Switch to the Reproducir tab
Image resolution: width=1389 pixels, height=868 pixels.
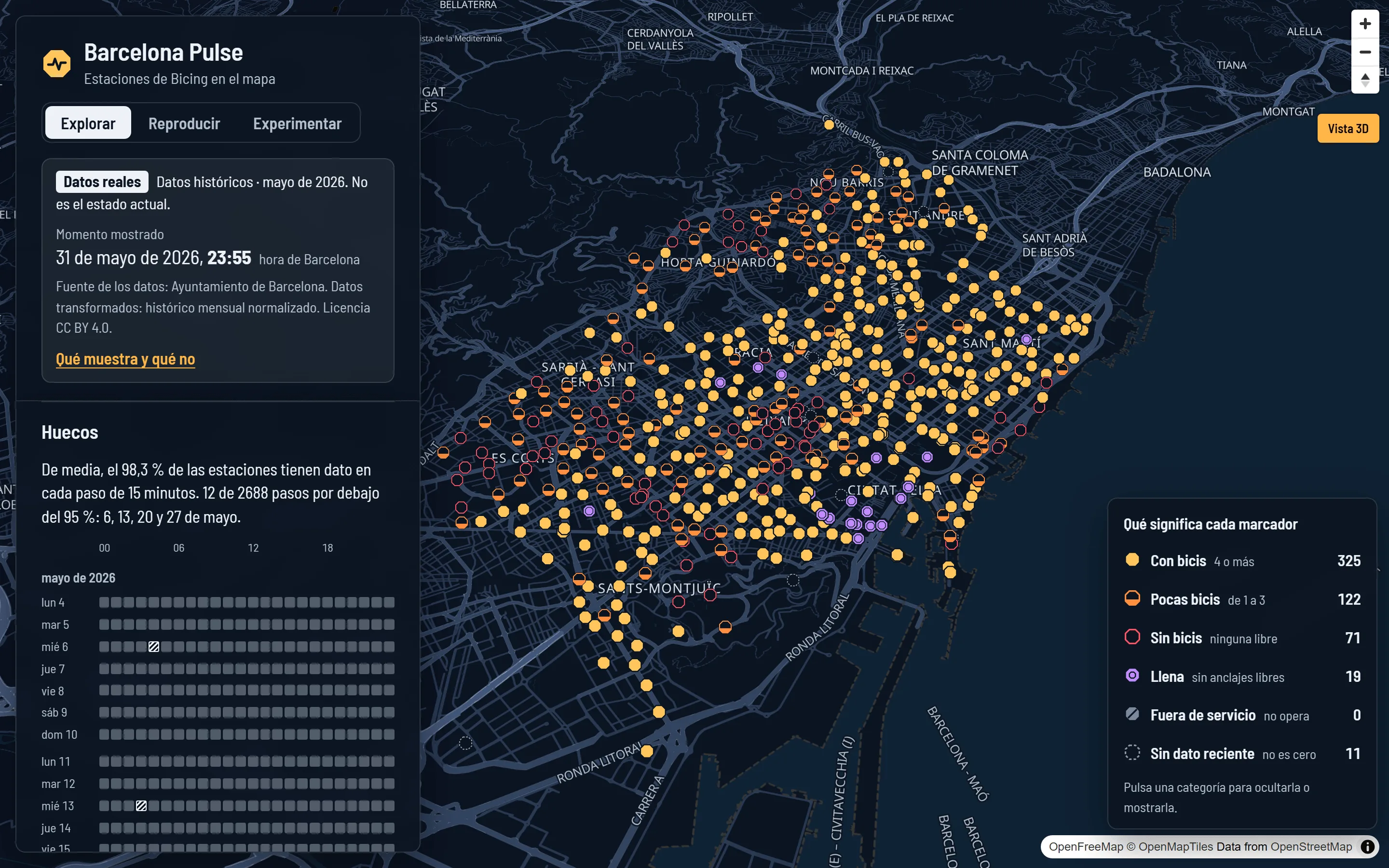(184, 123)
